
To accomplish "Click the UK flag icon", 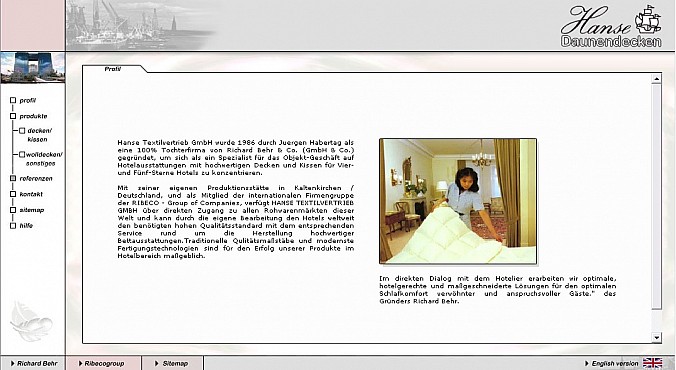I will click(x=652, y=363).
